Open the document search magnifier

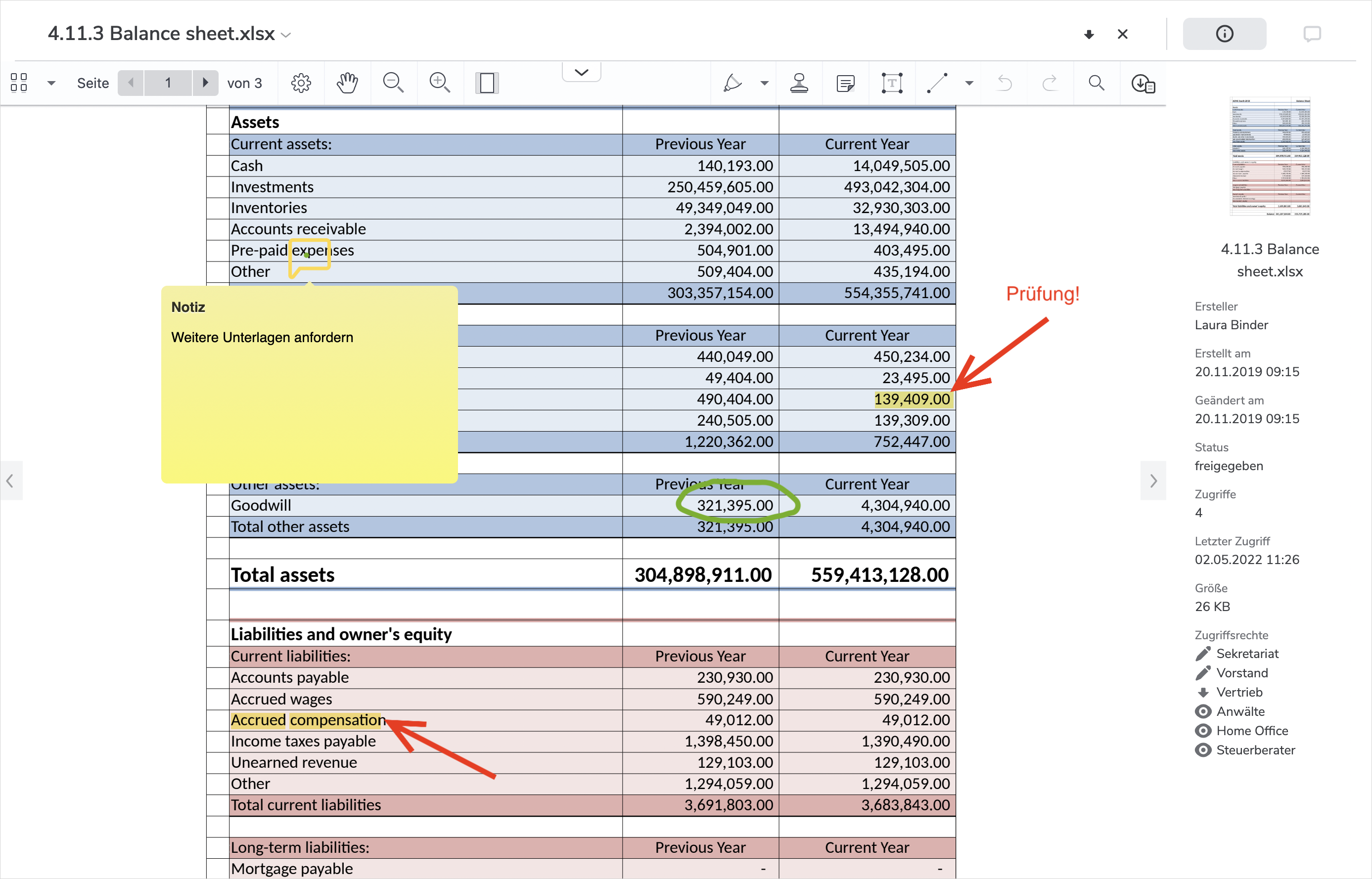pos(1096,84)
